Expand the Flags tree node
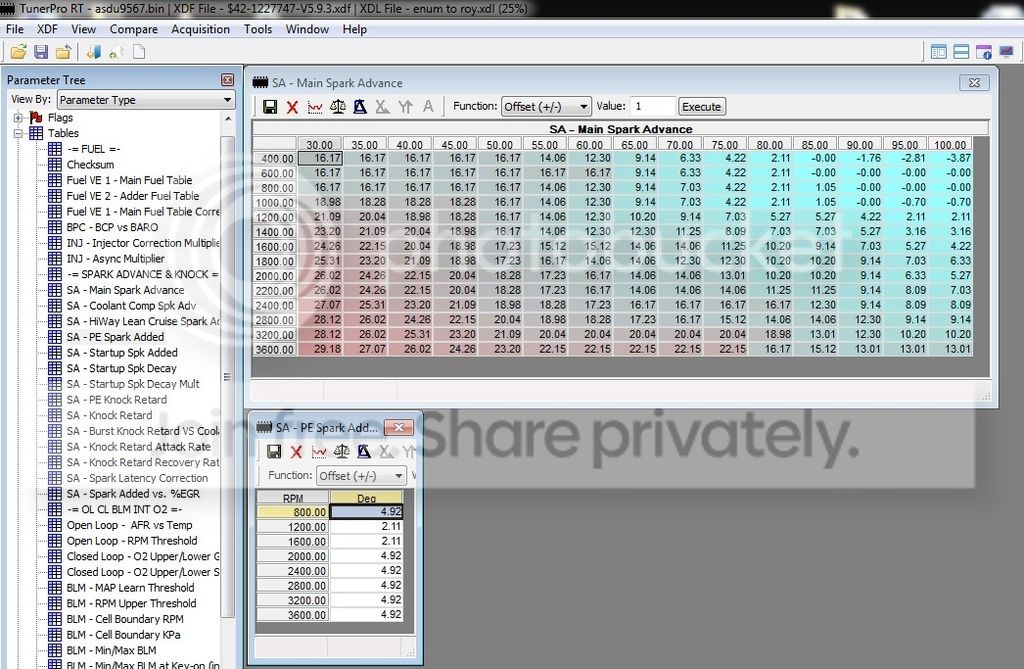The height and width of the screenshot is (669, 1024). 18,118
